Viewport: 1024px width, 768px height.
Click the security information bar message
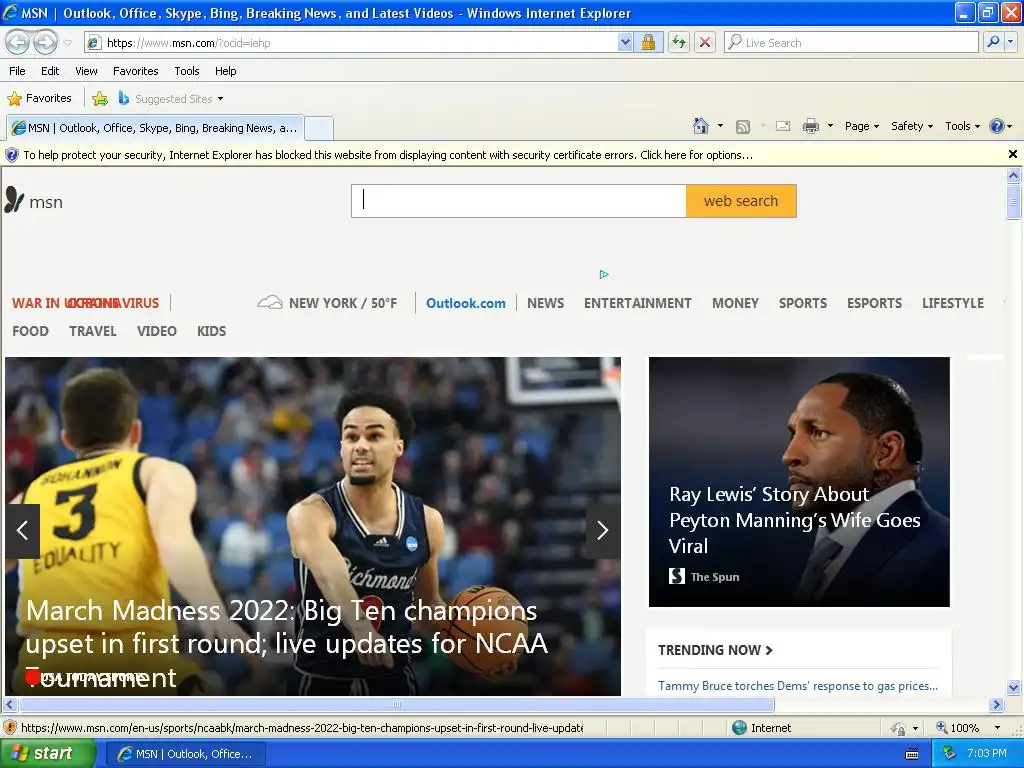[388, 155]
